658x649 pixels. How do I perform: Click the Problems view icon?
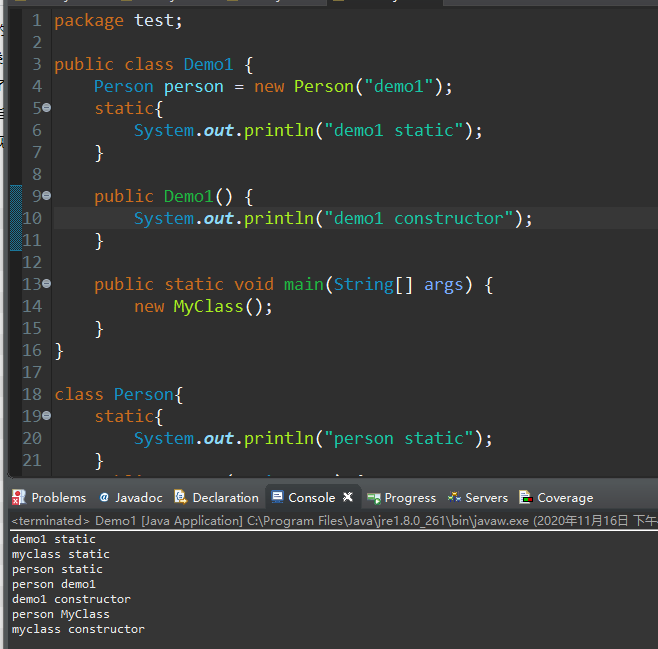[18, 497]
